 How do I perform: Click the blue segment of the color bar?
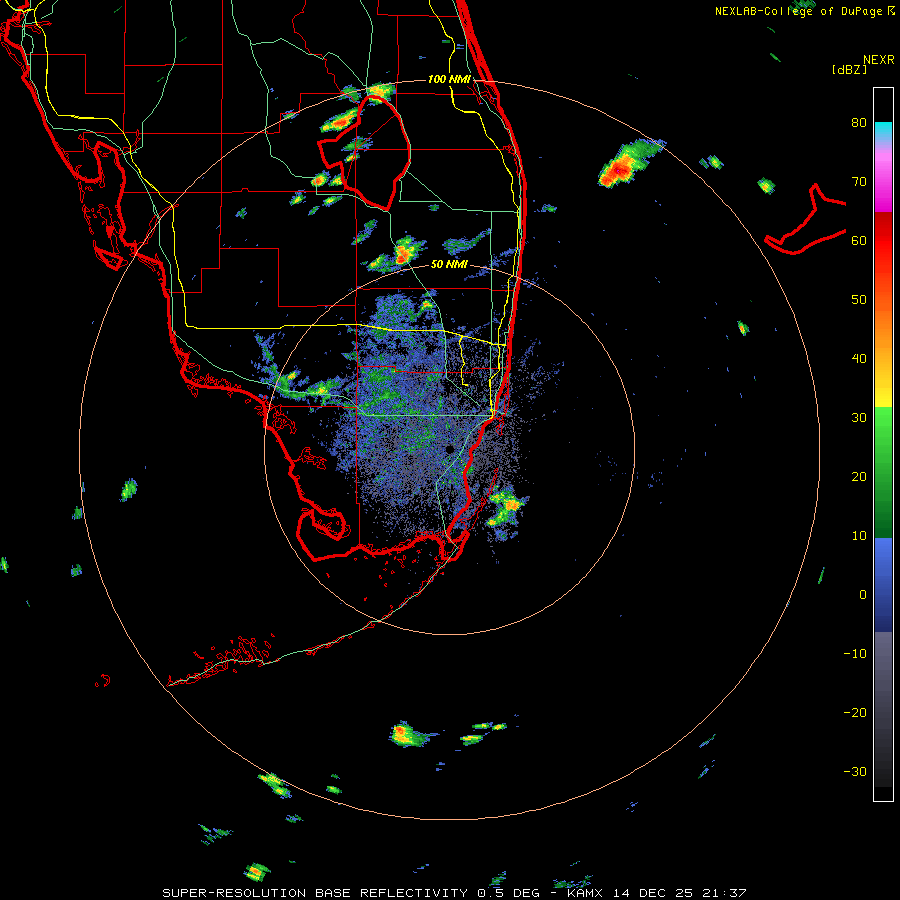pos(883,585)
